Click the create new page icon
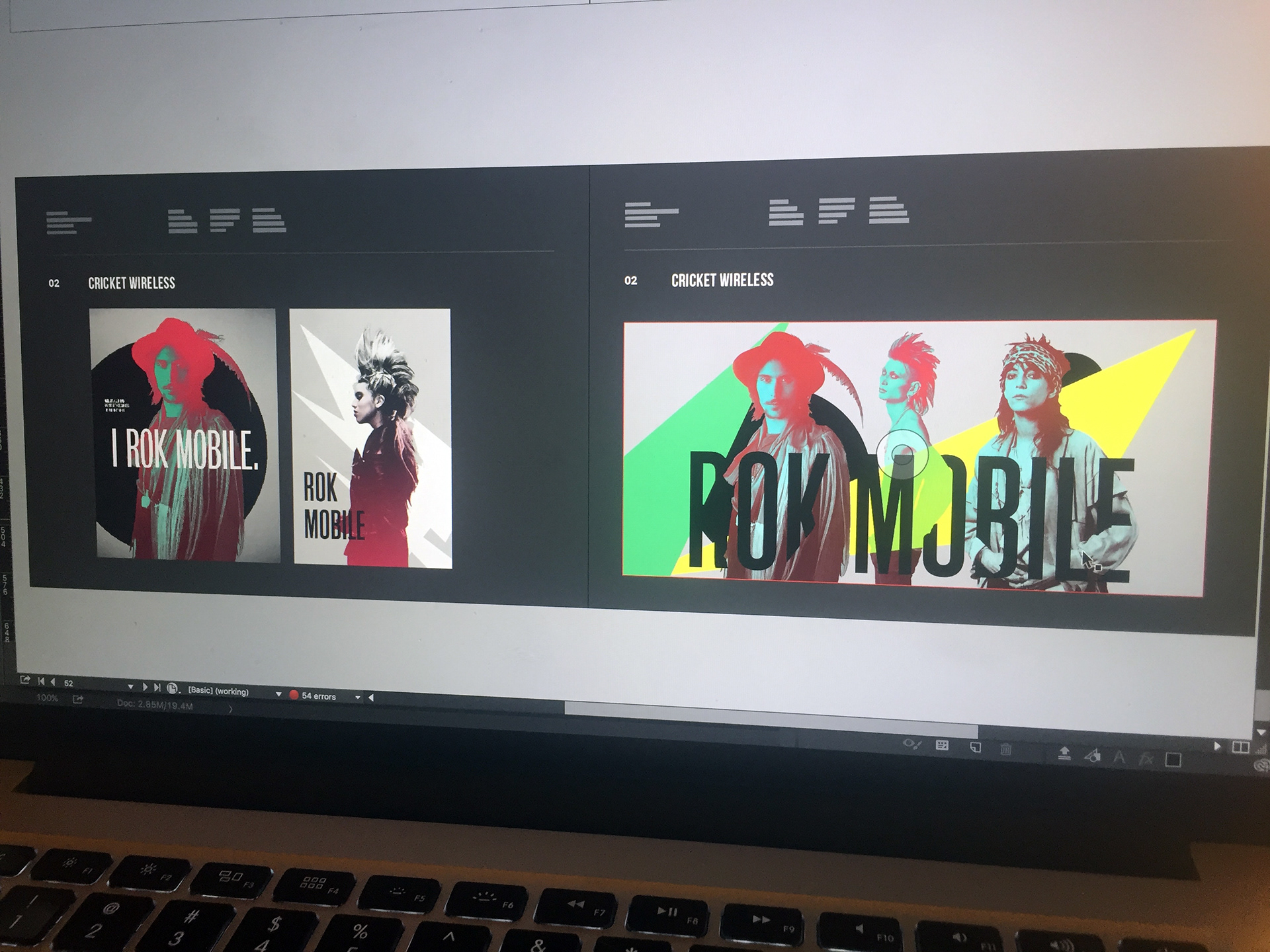Viewport: 1270px width, 952px height. tap(975, 748)
